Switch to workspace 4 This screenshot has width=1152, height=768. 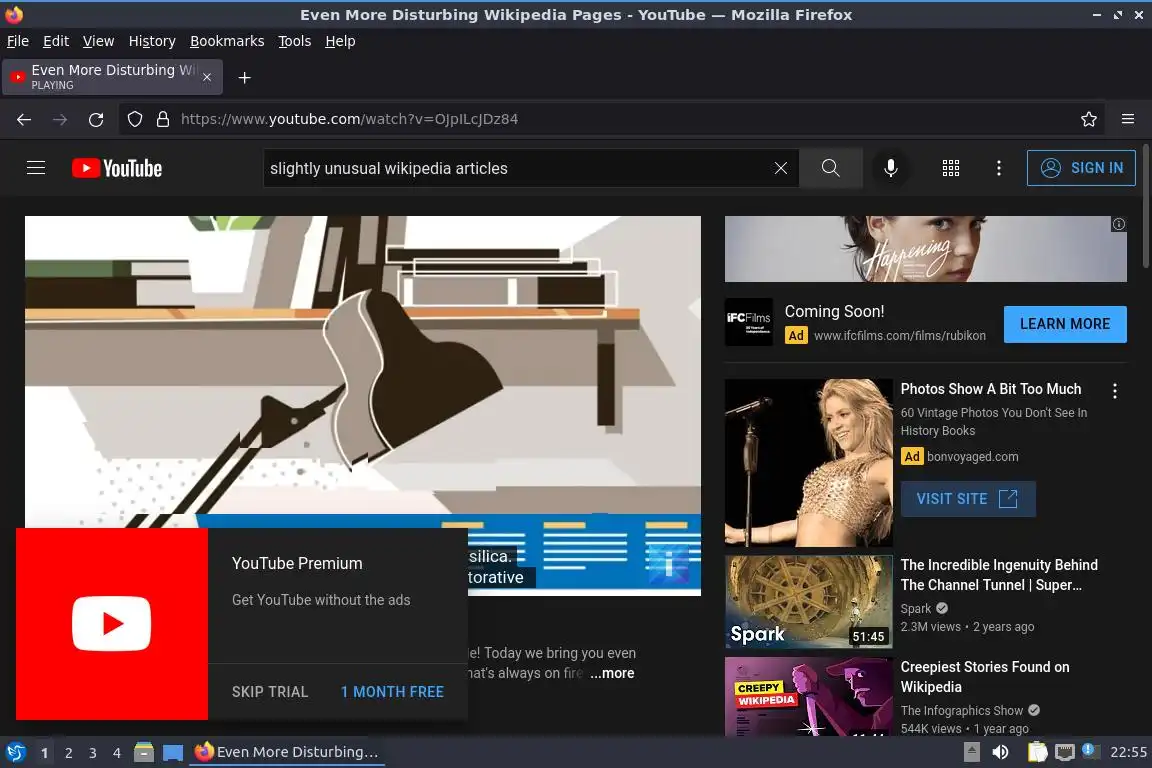point(117,753)
